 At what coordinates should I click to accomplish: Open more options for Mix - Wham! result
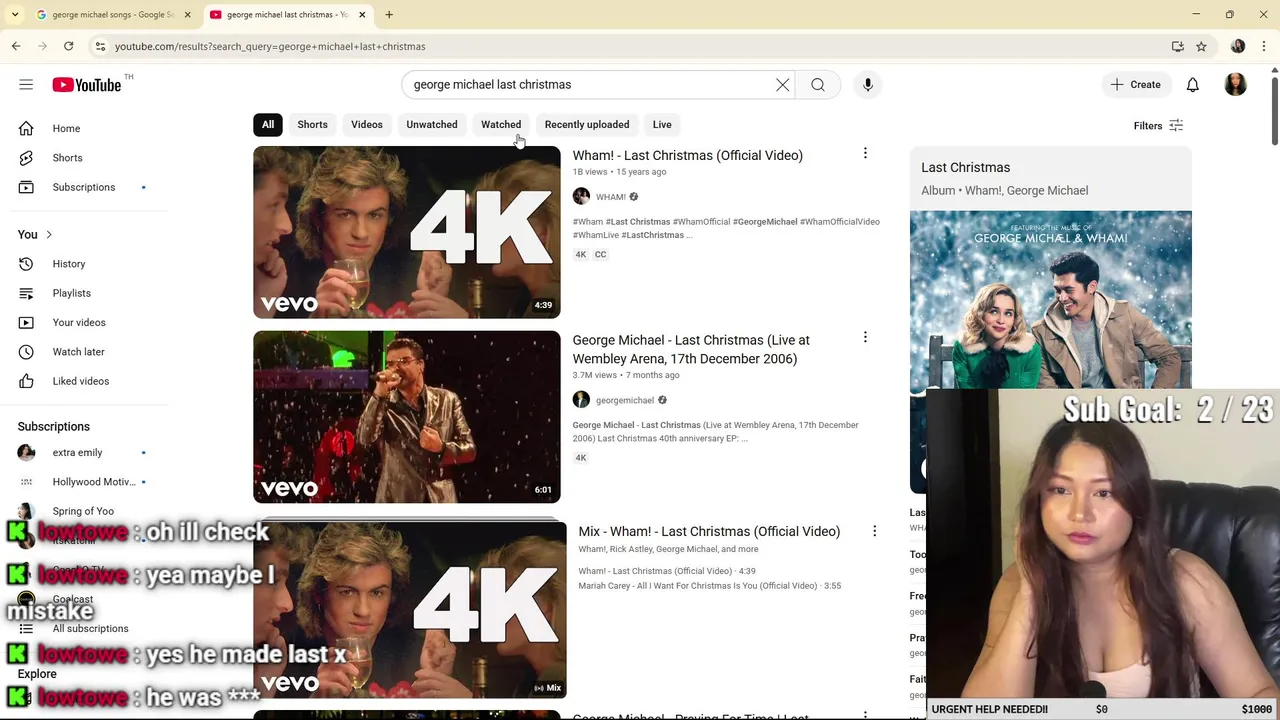874,531
